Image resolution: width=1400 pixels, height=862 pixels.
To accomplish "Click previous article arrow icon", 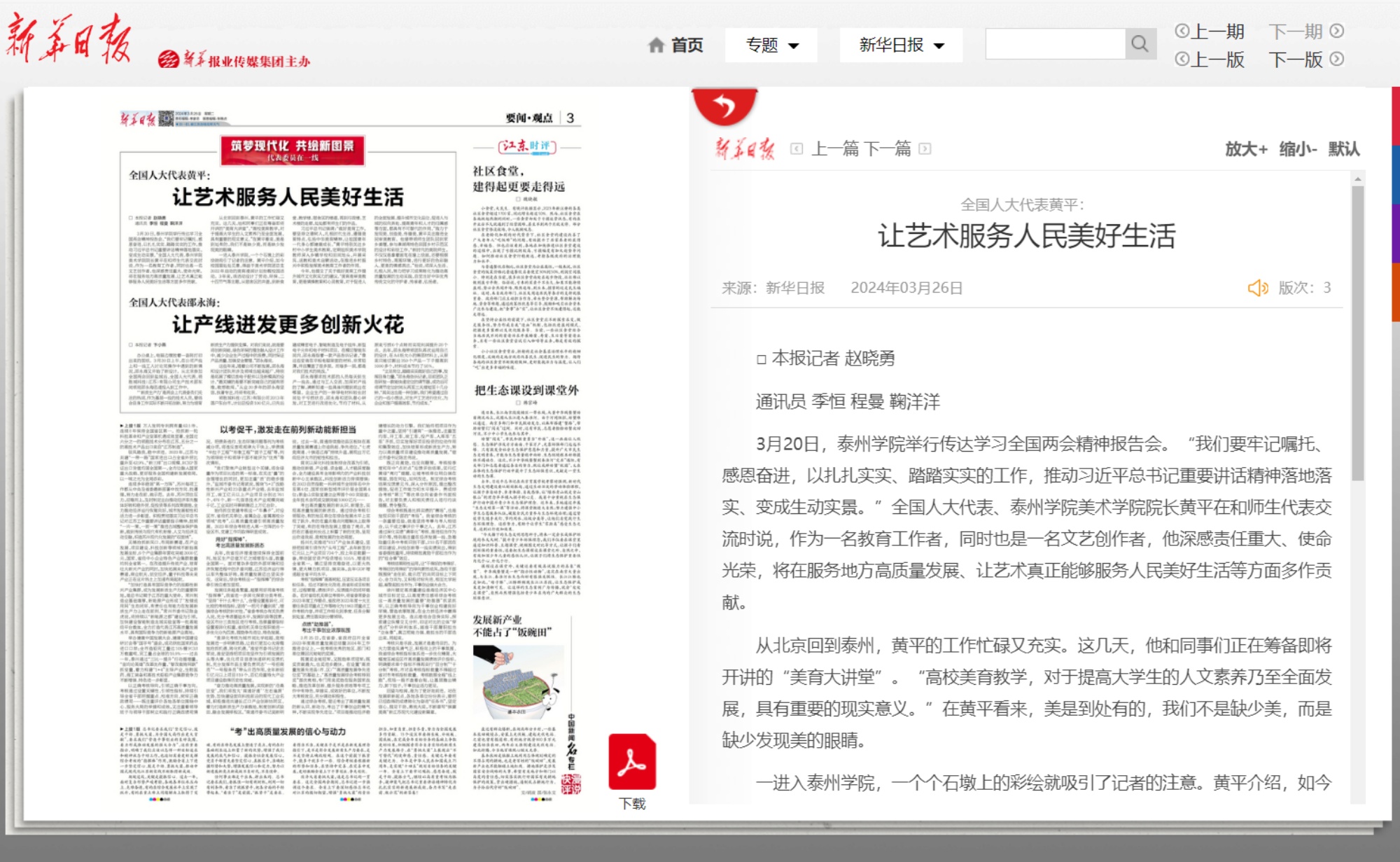I will click(x=797, y=148).
